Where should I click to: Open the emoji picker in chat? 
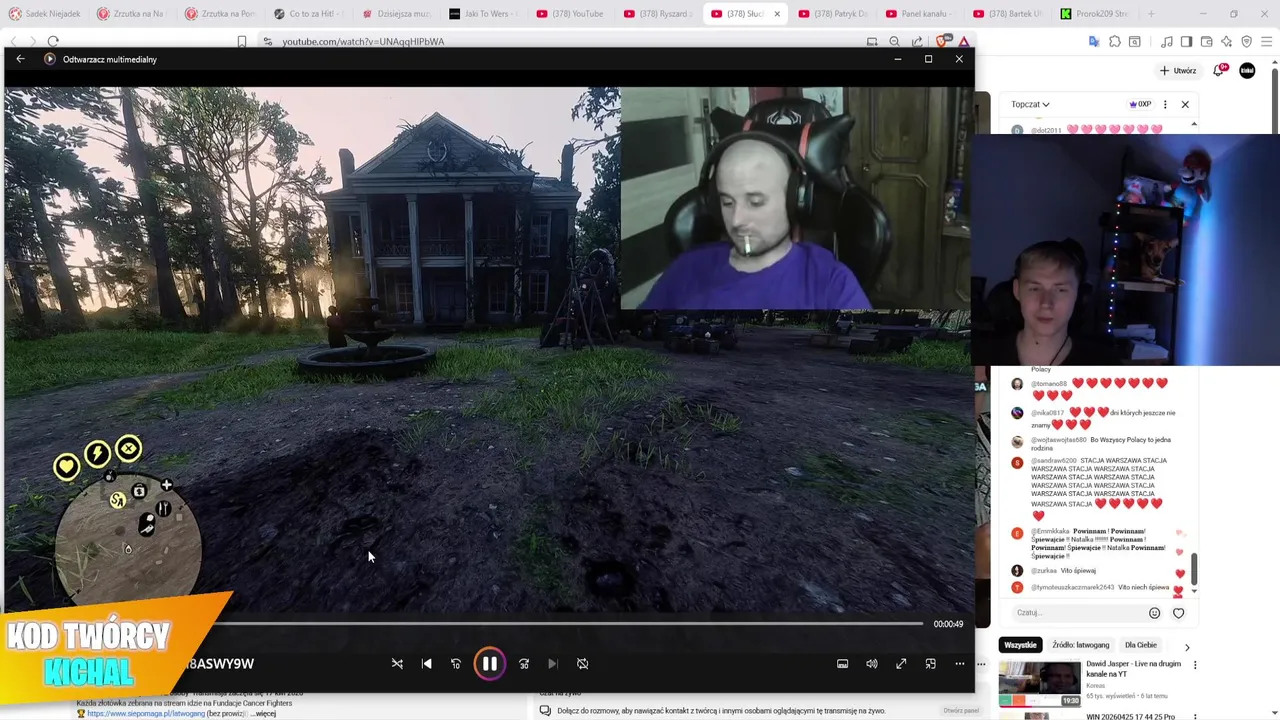1154,613
